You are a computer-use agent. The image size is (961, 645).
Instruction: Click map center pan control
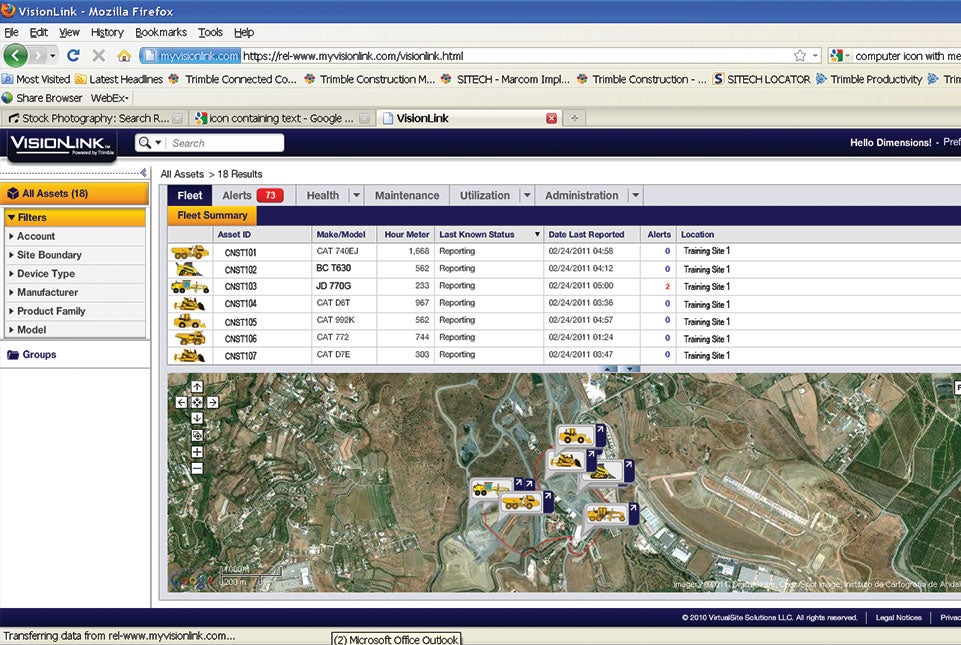tap(197, 402)
